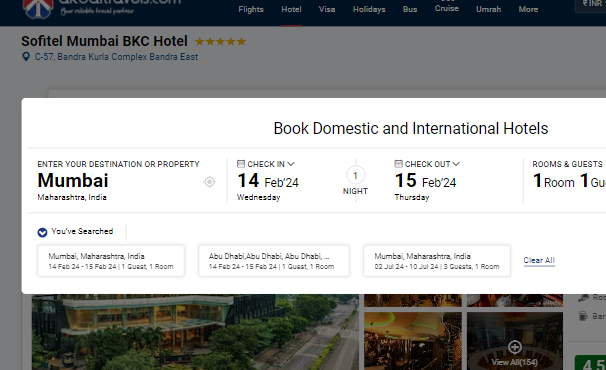Click the five-star rating icons
The height and width of the screenshot is (370, 606).
(220, 41)
